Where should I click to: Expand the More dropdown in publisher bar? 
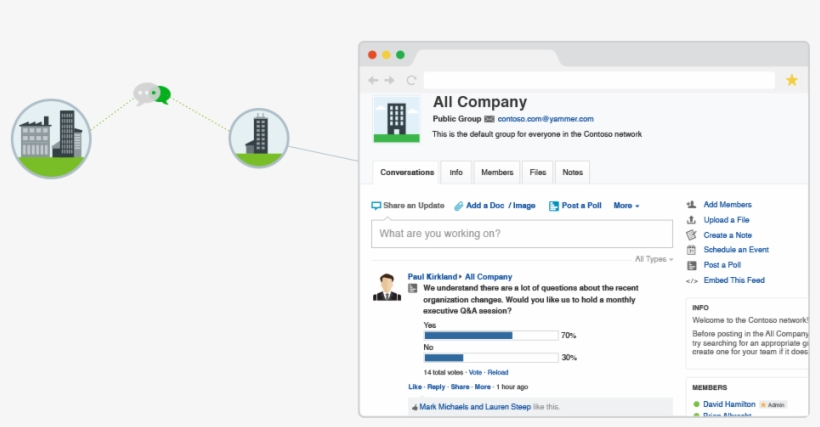tap(626, 205)
